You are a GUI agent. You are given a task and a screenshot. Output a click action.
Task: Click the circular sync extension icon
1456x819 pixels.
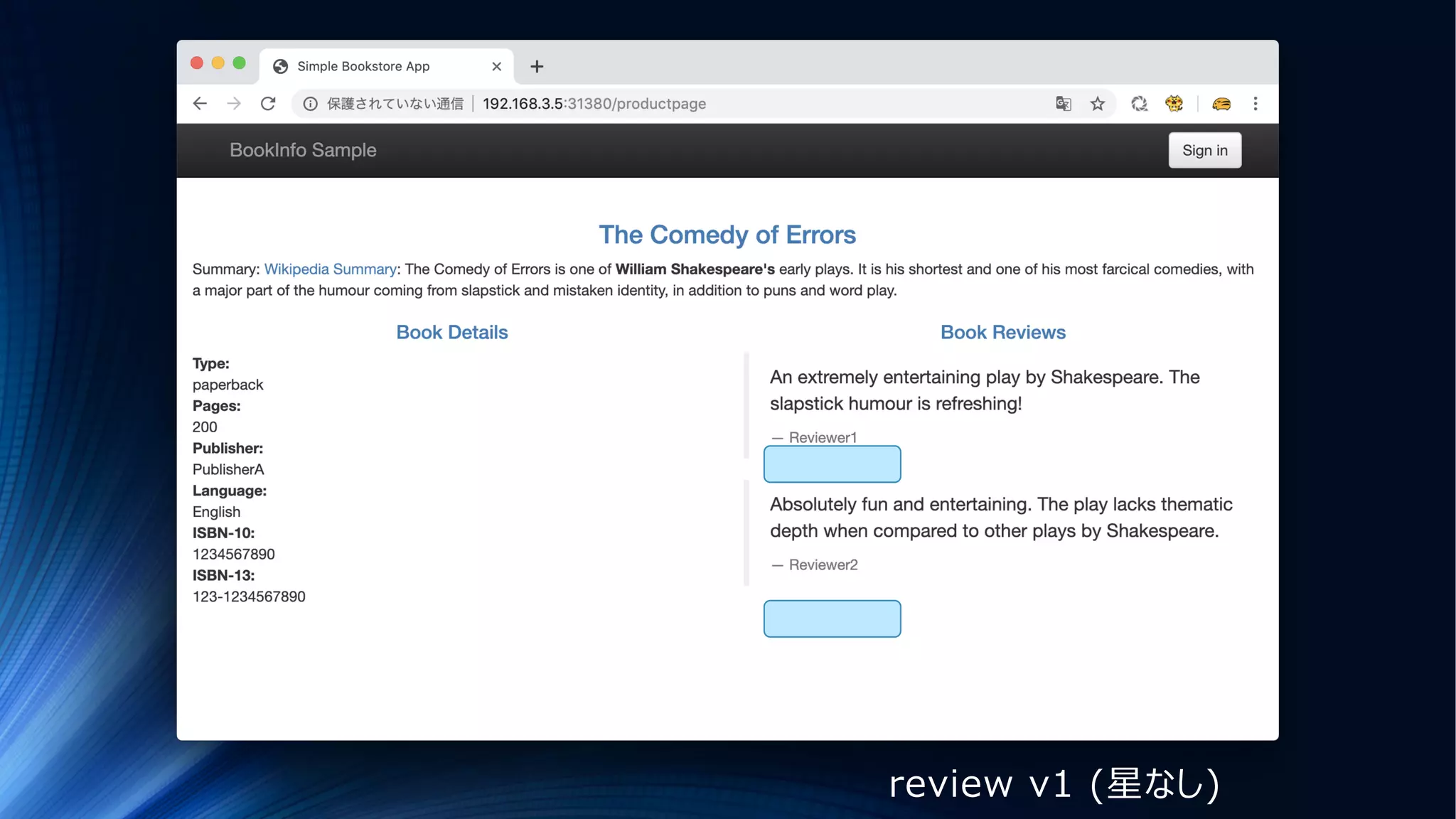(x=1140, y=104)
